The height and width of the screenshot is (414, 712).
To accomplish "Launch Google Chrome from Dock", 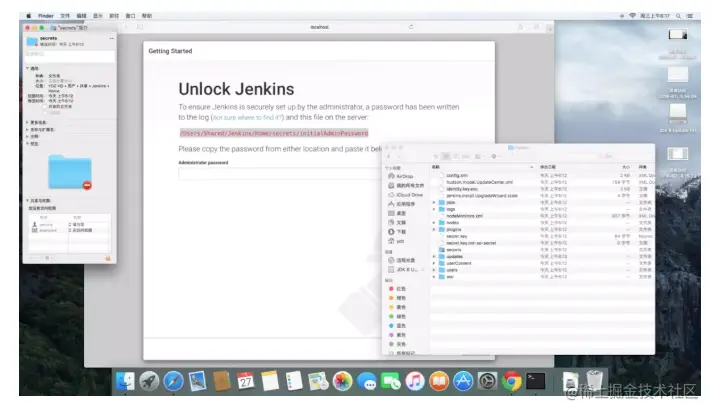I will [511, 381].
